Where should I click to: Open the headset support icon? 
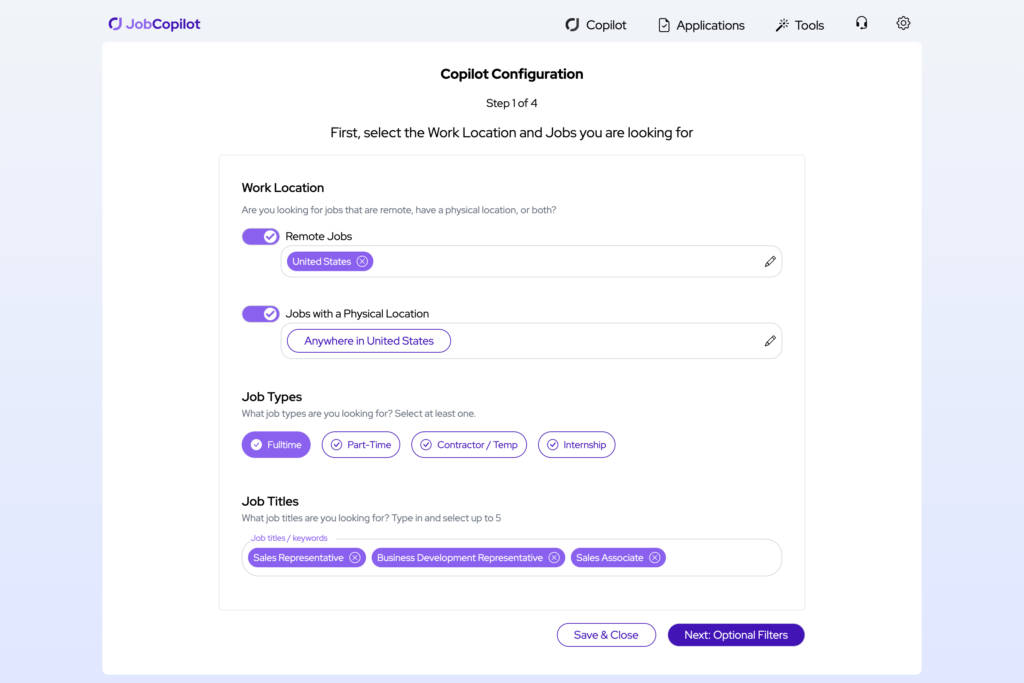(862, 23)
